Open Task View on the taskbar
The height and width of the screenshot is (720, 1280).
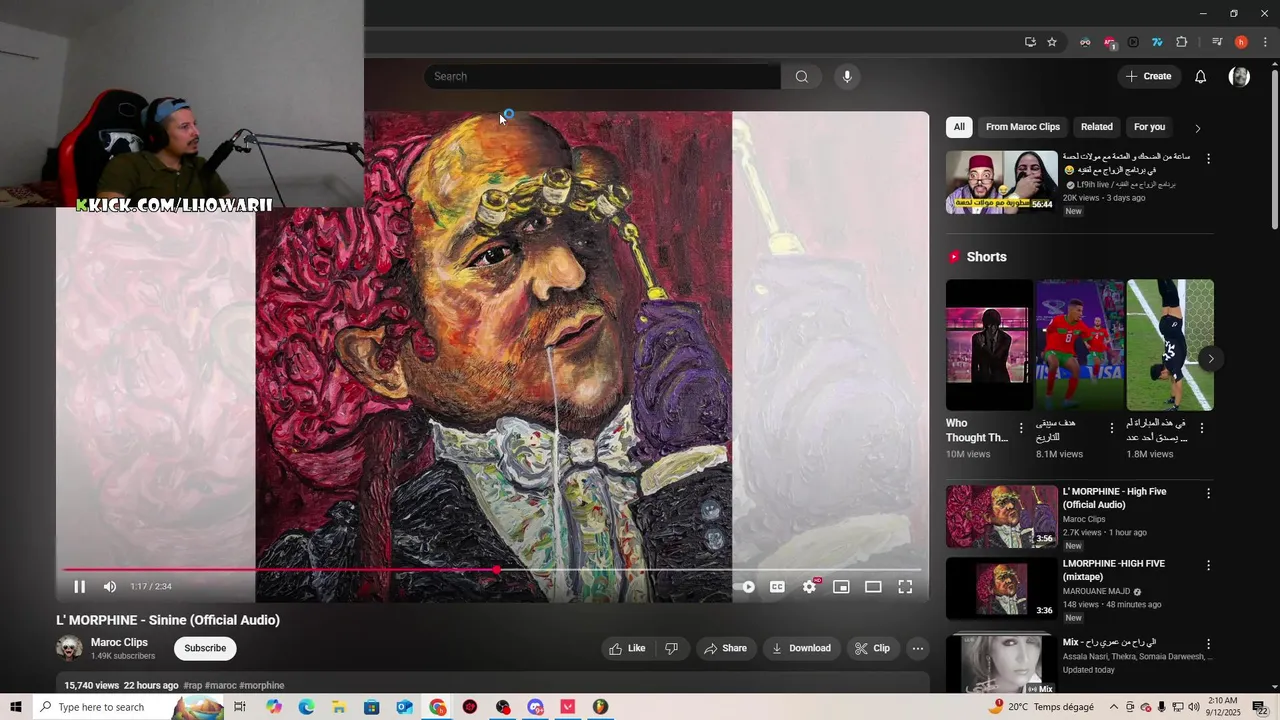click(x=240, y=707)
